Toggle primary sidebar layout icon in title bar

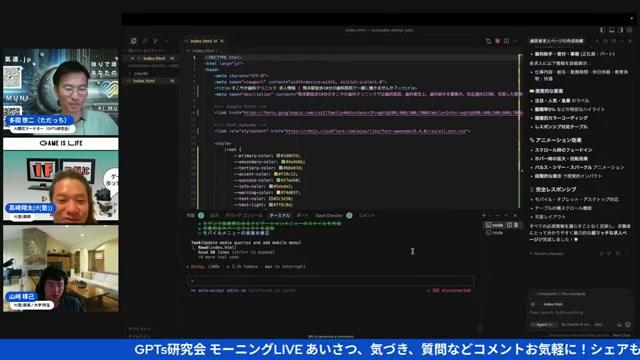(602, 30)
